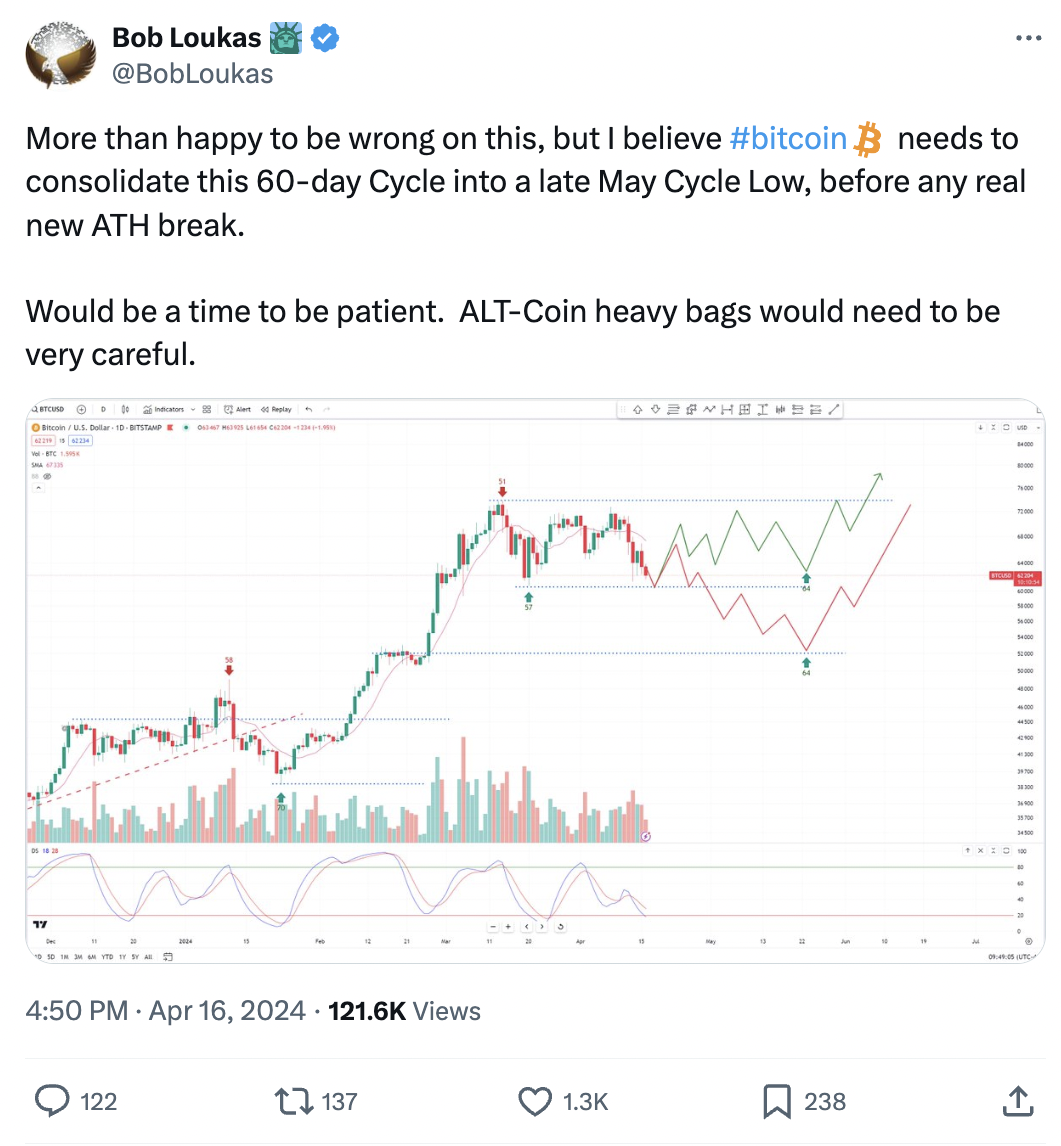1061x1146 pixels.
Task: Choose the candlestick chart style icon
Action: pos(125,409)
